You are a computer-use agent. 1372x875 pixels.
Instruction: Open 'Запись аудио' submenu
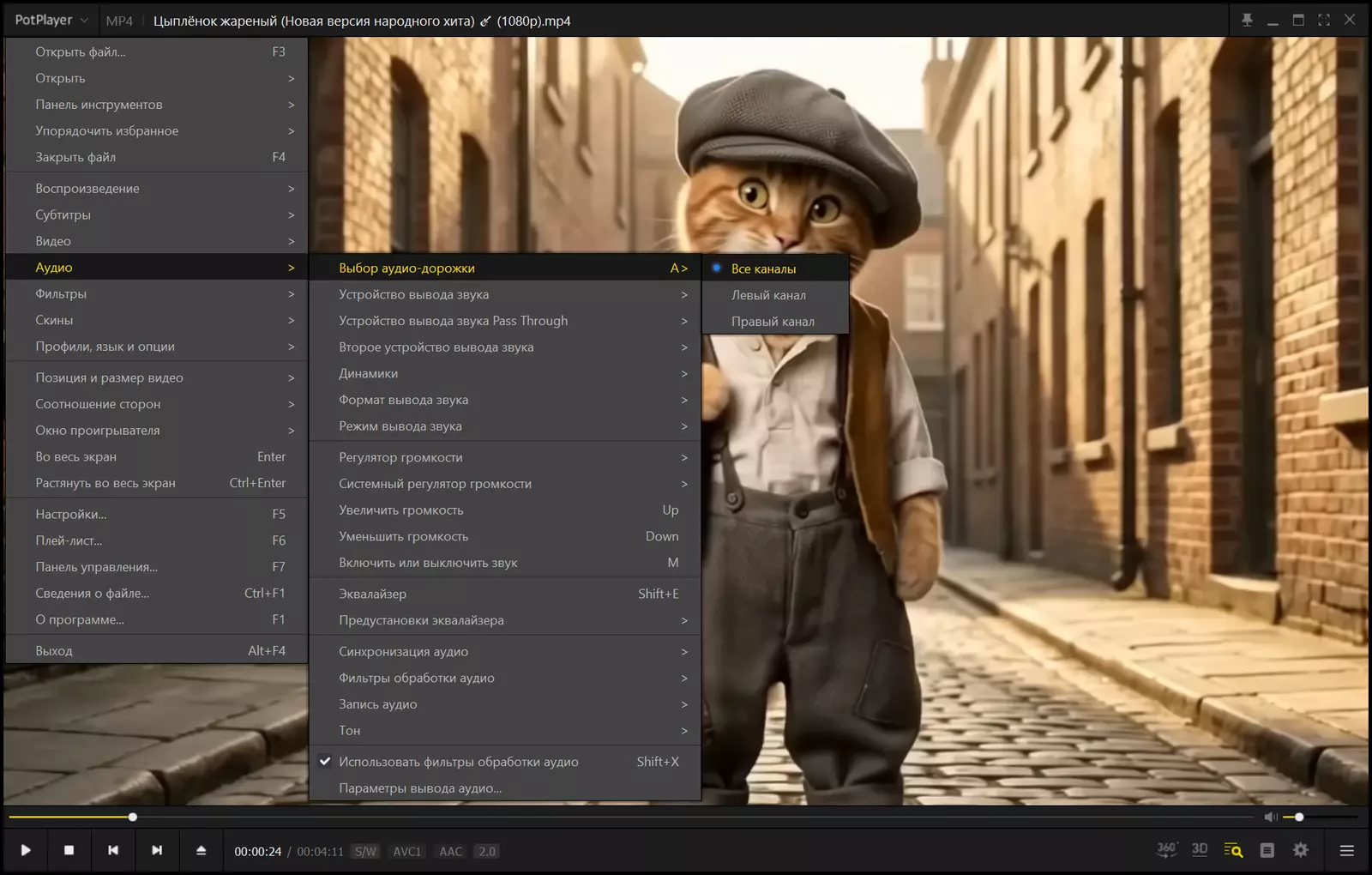[x=505, y=704]
